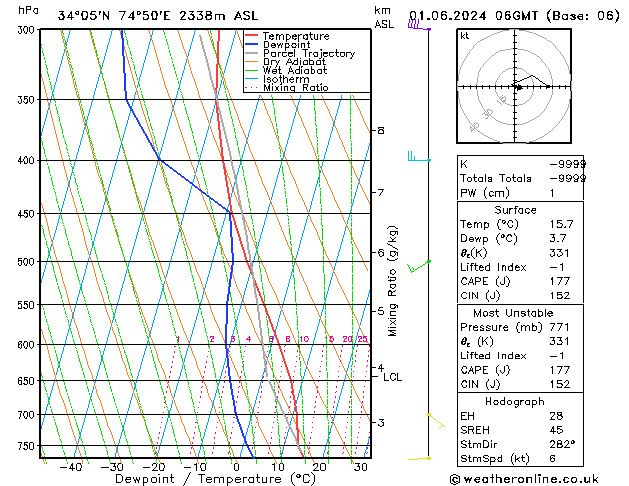
Task: Click the 550 hPa pressure label
Action: click(28, 305)
